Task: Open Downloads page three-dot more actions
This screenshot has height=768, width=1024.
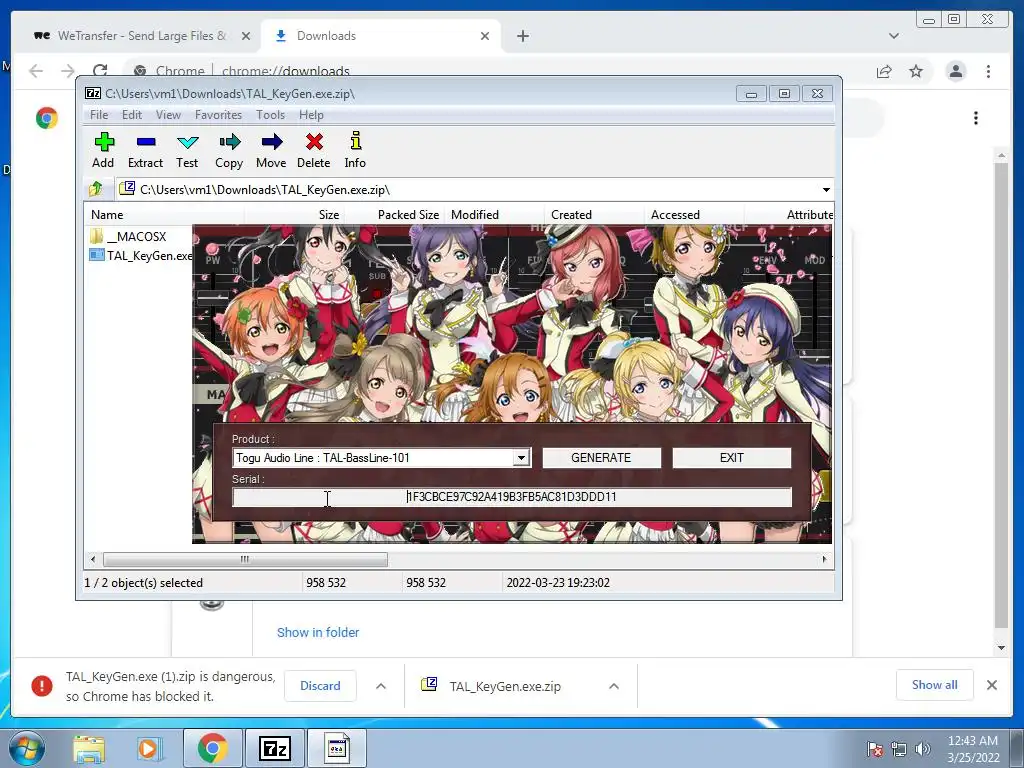Action: [x=976, y=118]
